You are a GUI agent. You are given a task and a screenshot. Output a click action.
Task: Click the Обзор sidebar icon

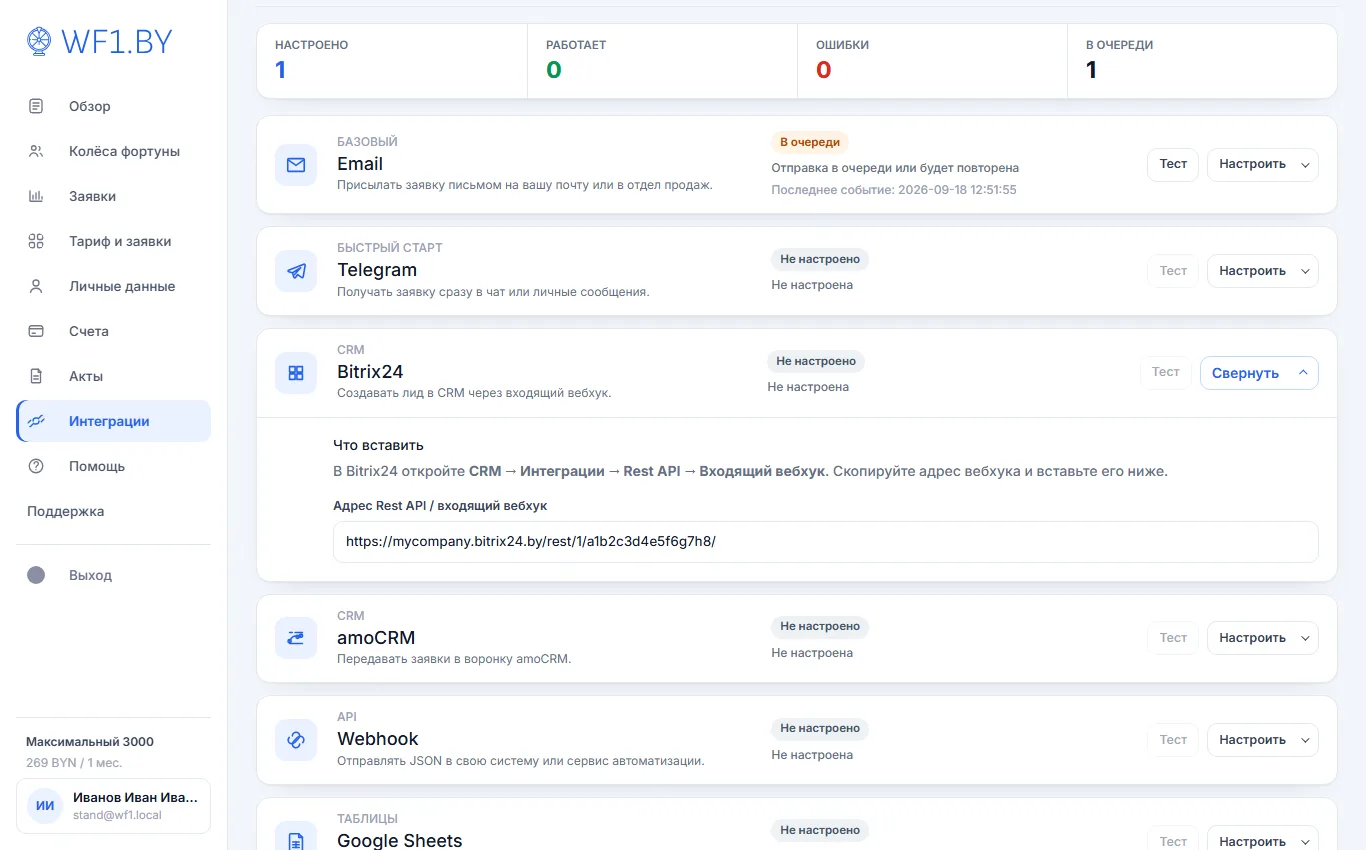pyautogui.click(x=36, y=106)
